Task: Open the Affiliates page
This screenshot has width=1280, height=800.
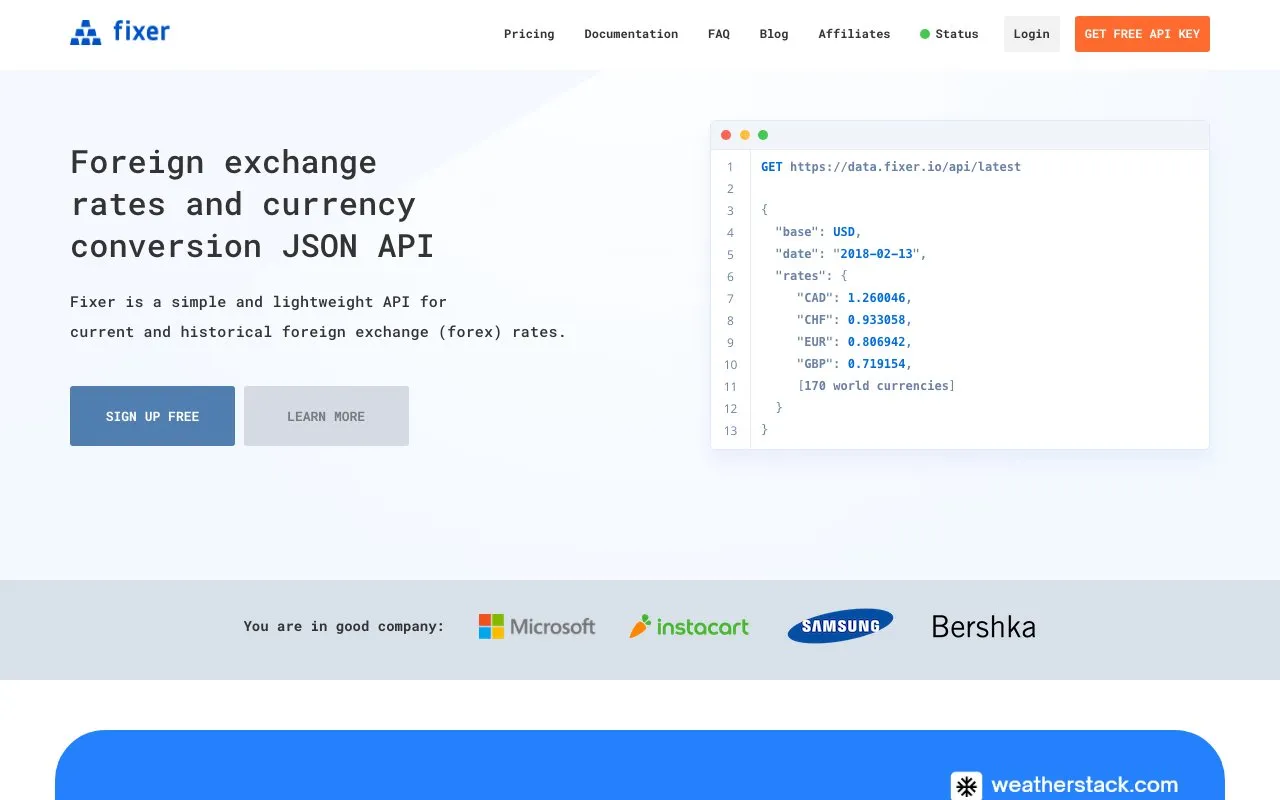Action: [854, 34]
